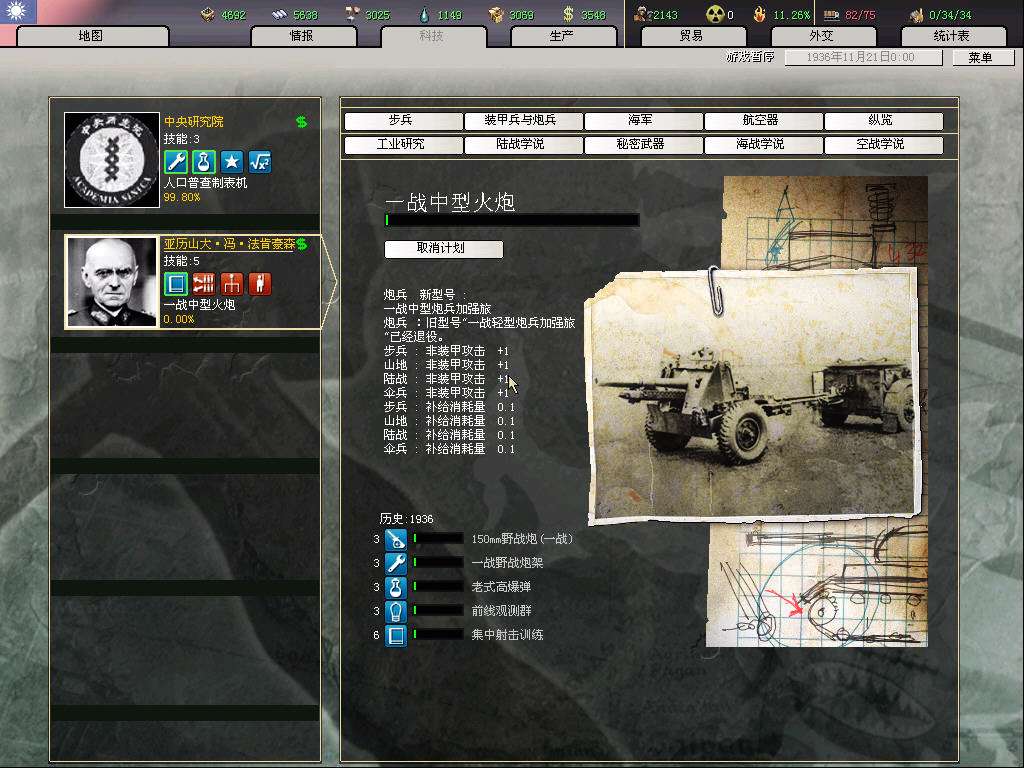Click the 中央研究院 team emblem
The height and width of the screenshot is (768, 1024).
coord(112,160)
